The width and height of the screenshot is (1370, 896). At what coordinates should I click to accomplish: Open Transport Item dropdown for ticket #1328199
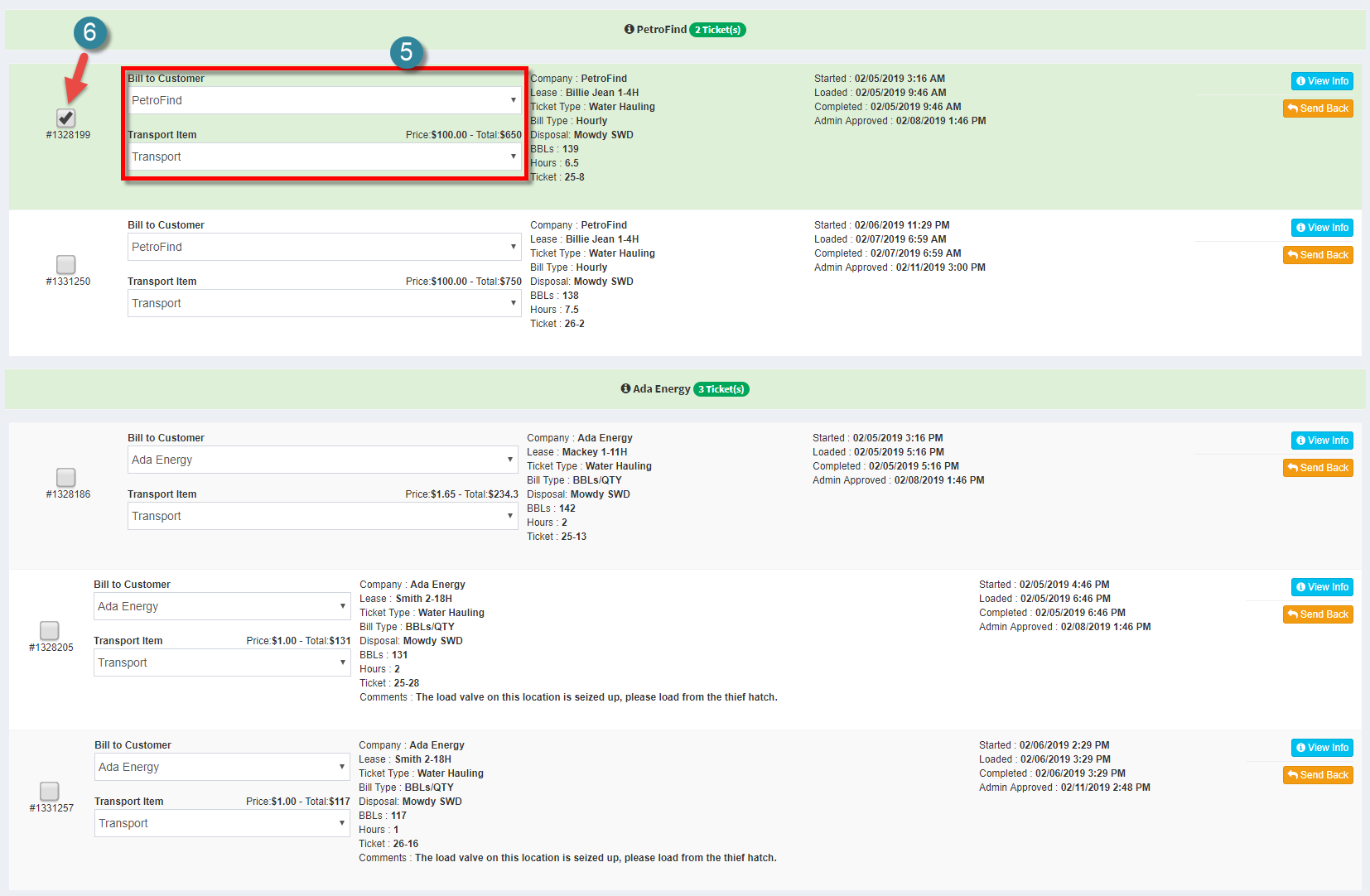pos(325,157)
